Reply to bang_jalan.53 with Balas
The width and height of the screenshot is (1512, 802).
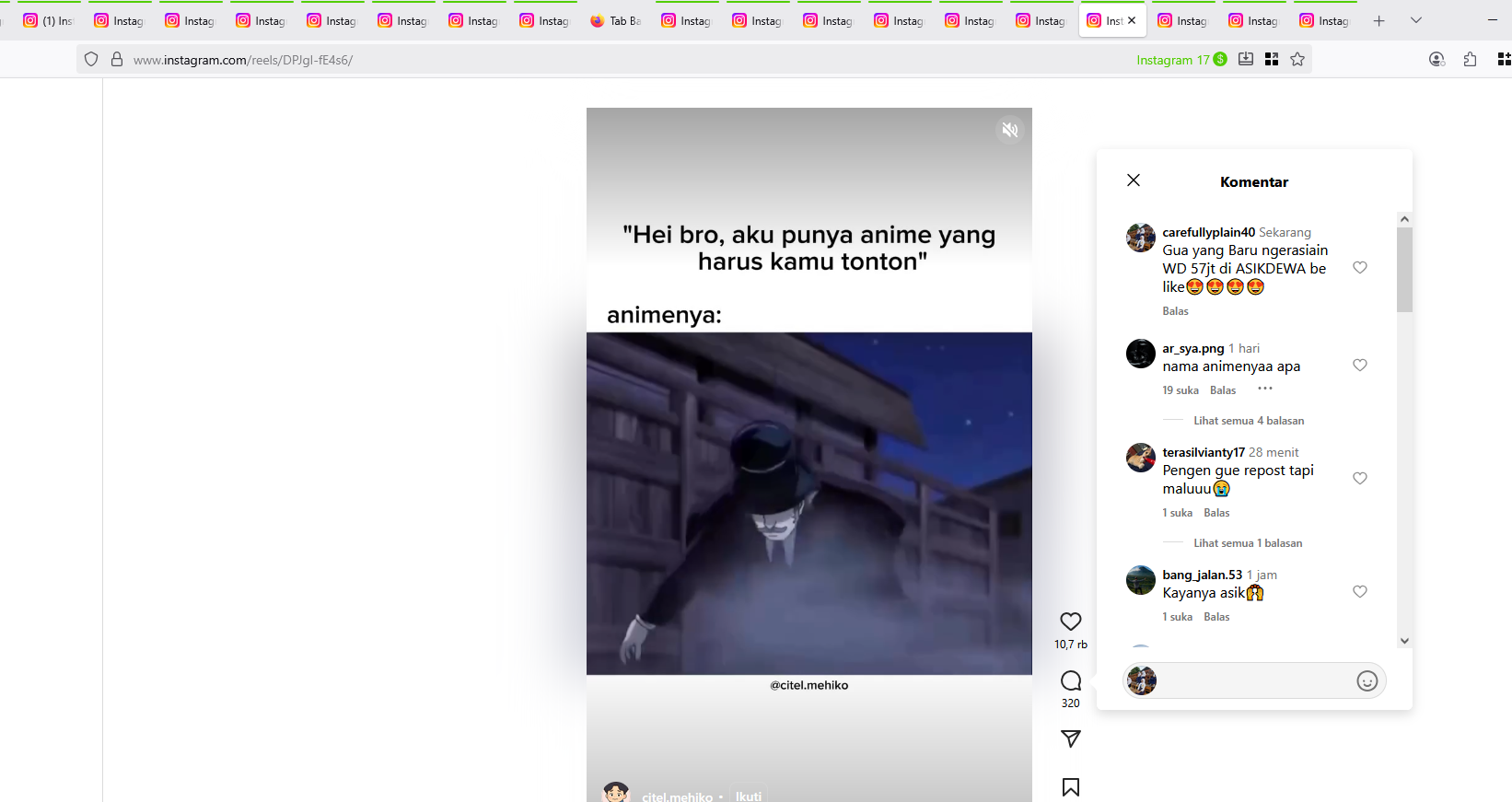[x=1216, y=617]
